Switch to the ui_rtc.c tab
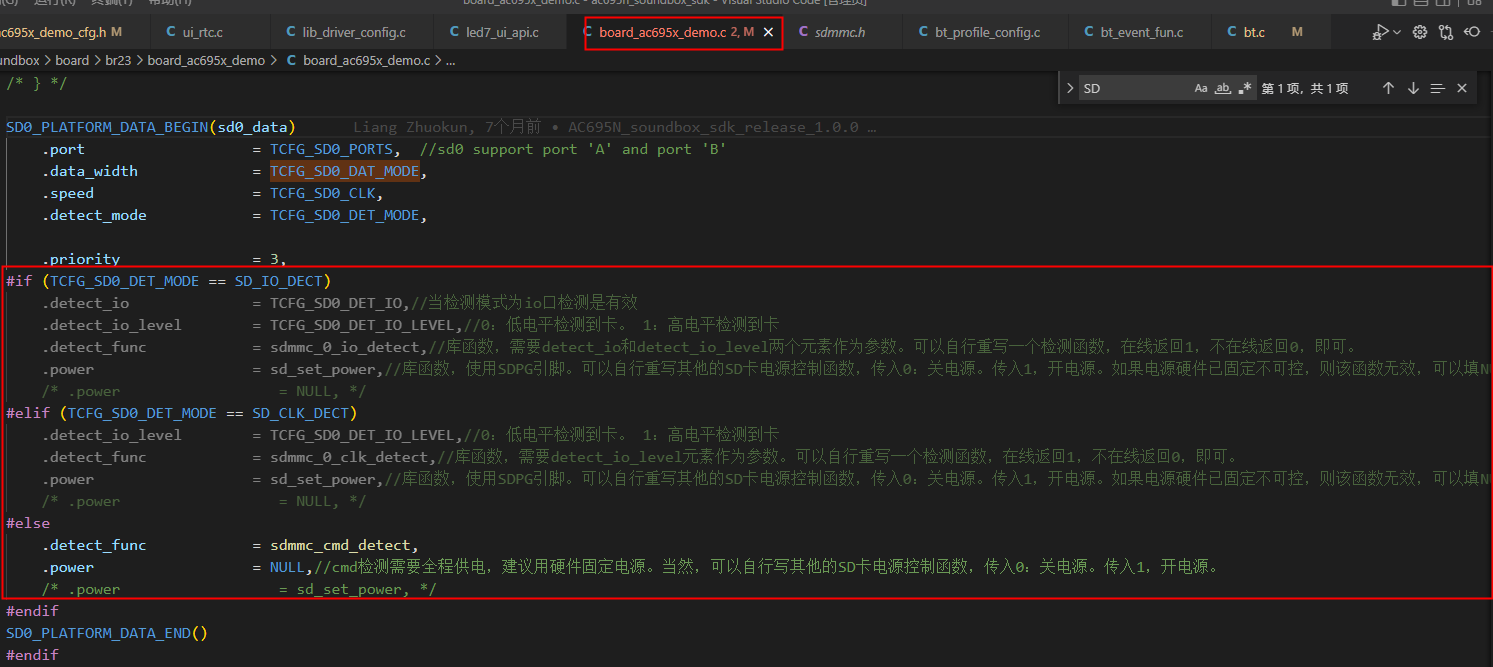 pyautogui.click(x=210, y=33)
